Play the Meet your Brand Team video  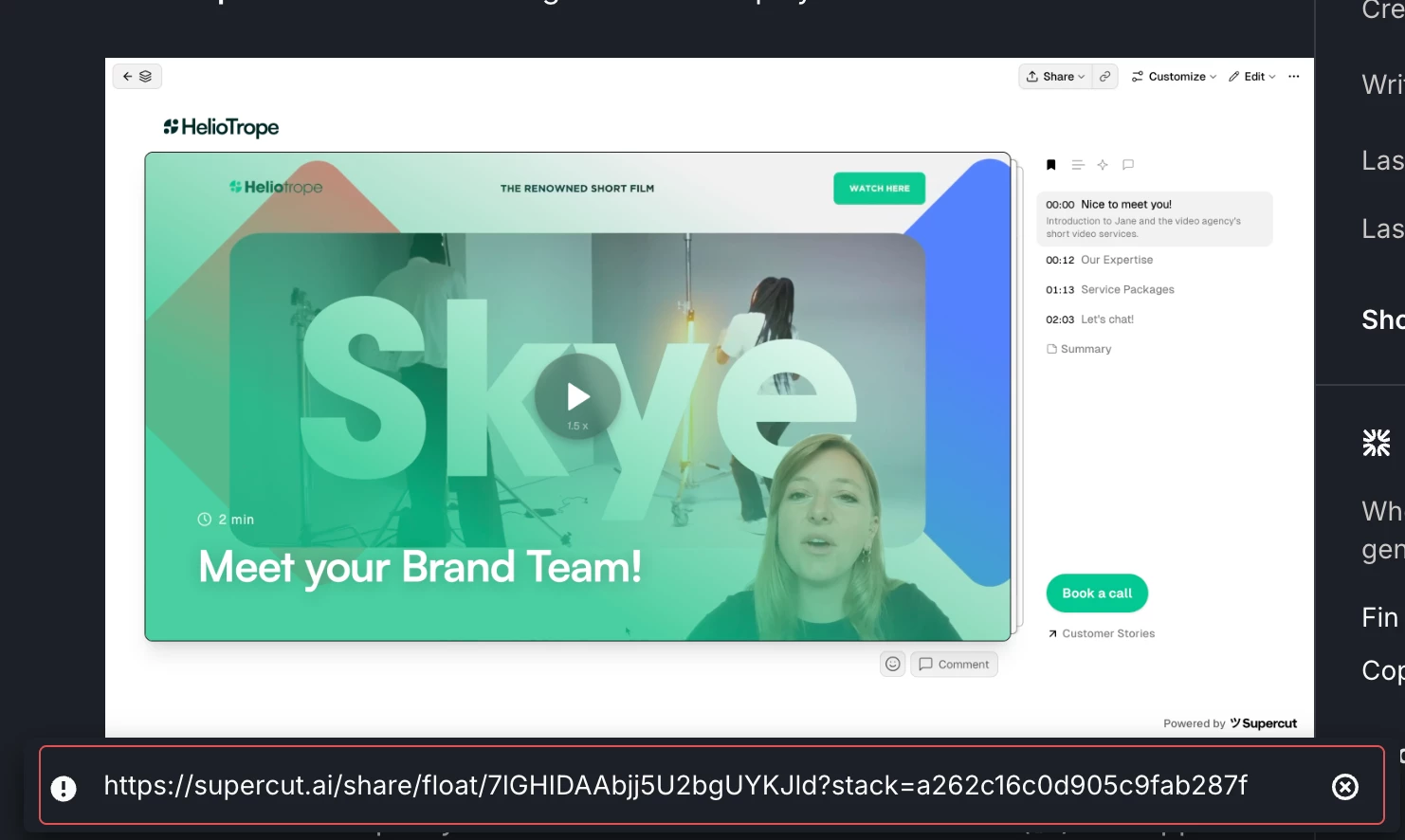click(577, 396)
